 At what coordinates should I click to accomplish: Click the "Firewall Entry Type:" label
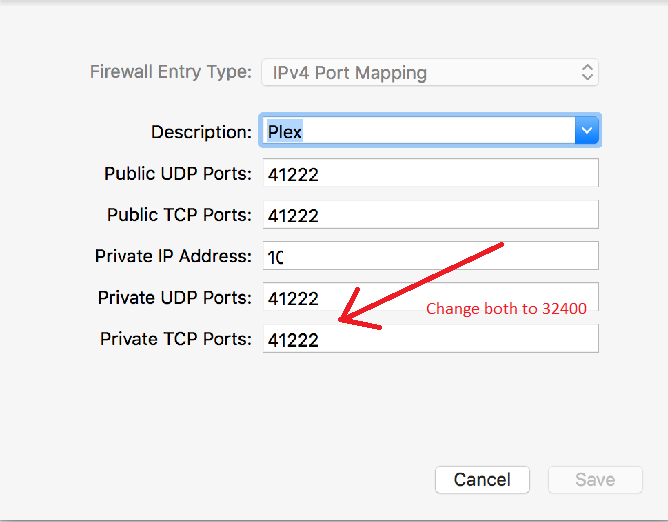pos(171,72)
